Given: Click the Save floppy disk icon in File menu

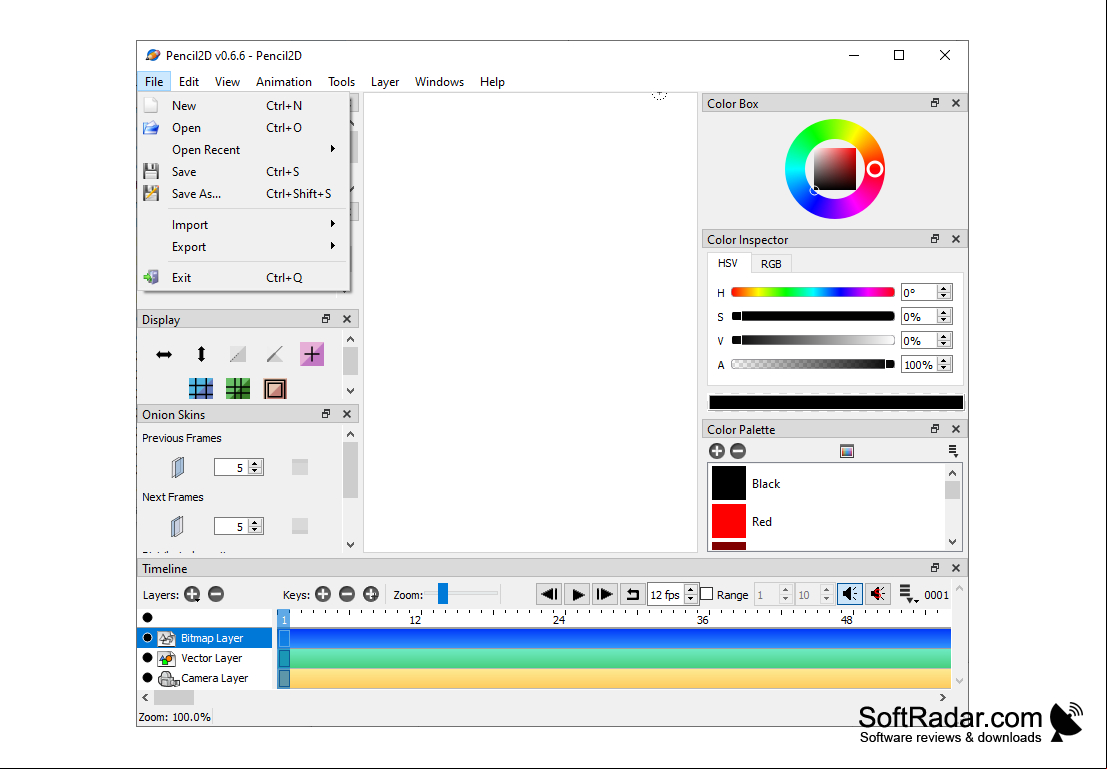Looking at the screenshot, I should (x=151, y=172).
